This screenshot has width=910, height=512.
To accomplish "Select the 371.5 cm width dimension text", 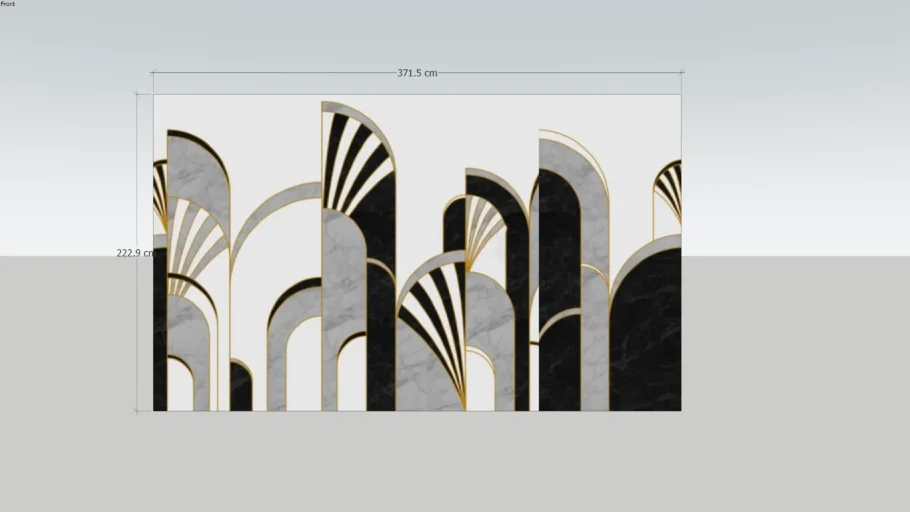I will tap(416, 73).
